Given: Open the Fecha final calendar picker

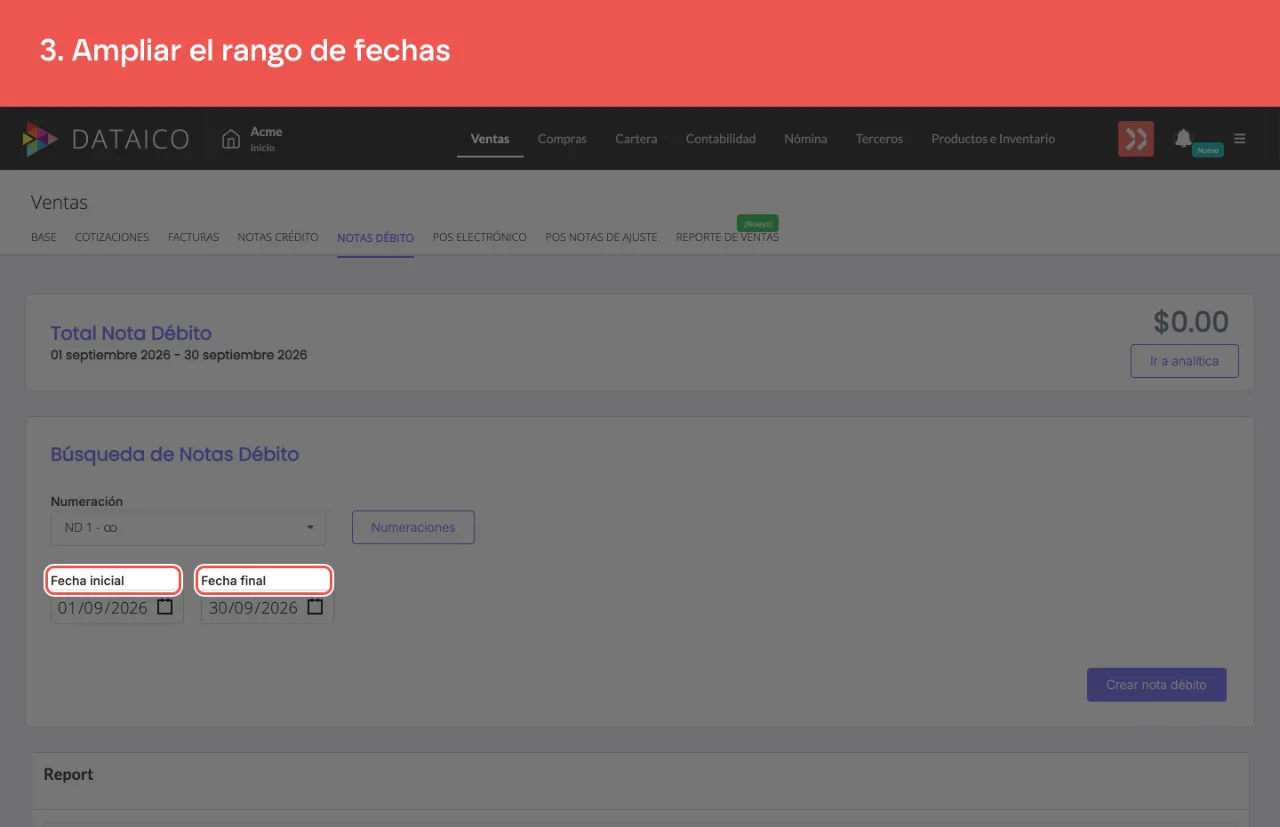Looking at the screenshot, I should point(315,607).
